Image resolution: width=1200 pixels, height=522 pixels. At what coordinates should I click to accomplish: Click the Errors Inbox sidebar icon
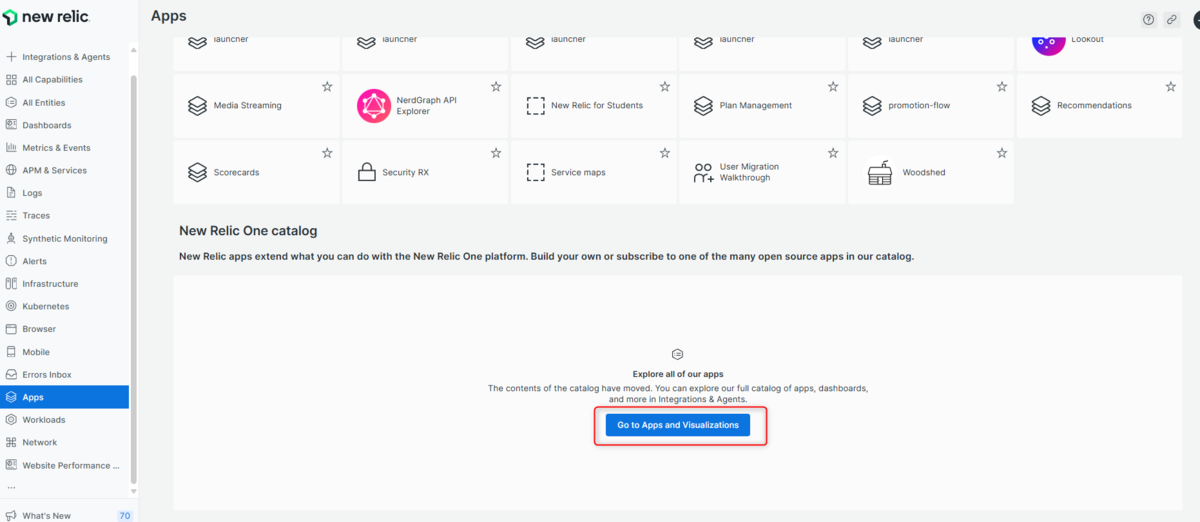pyautogui.click(x=11, y=374)
